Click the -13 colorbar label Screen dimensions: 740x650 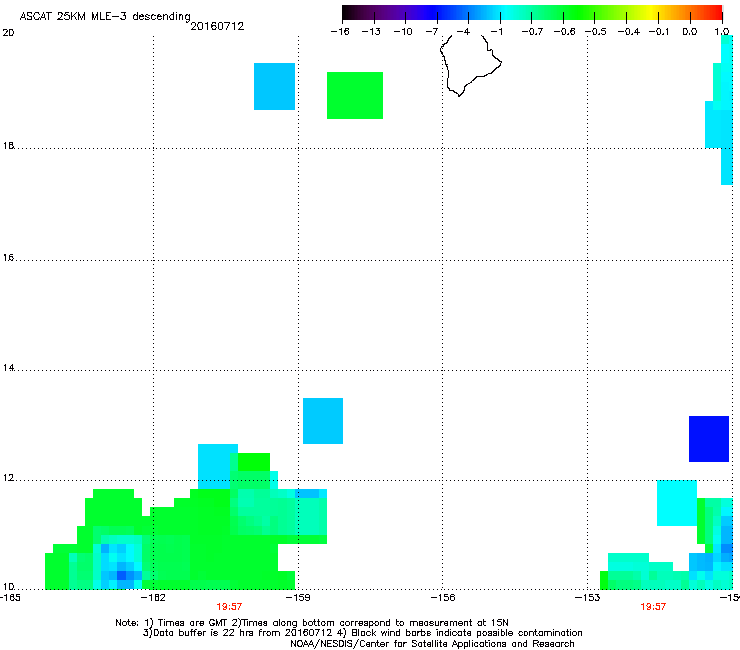(x=371, y=32)
